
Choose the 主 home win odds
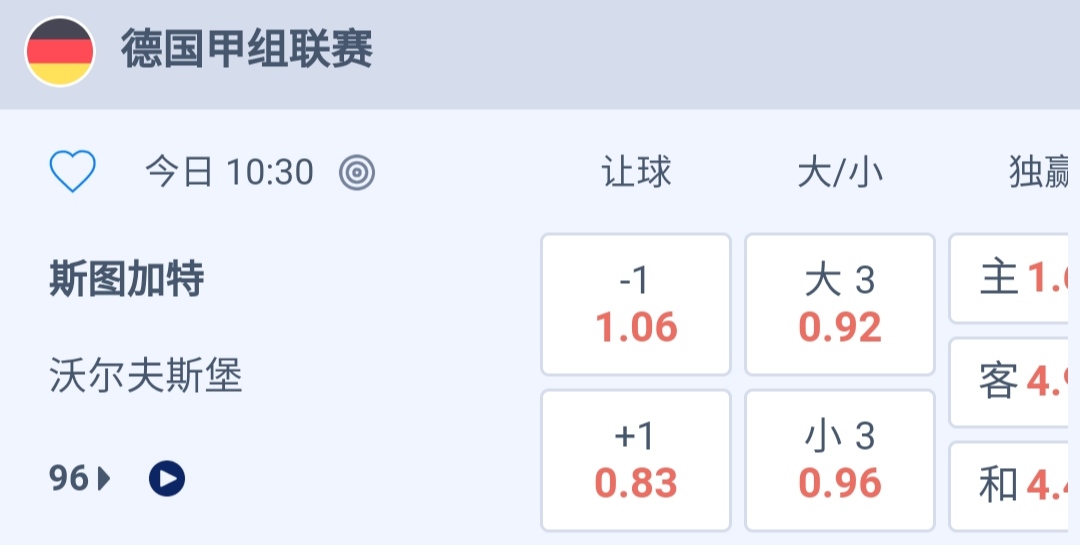pyautogui.click(x=1012, y=279)
